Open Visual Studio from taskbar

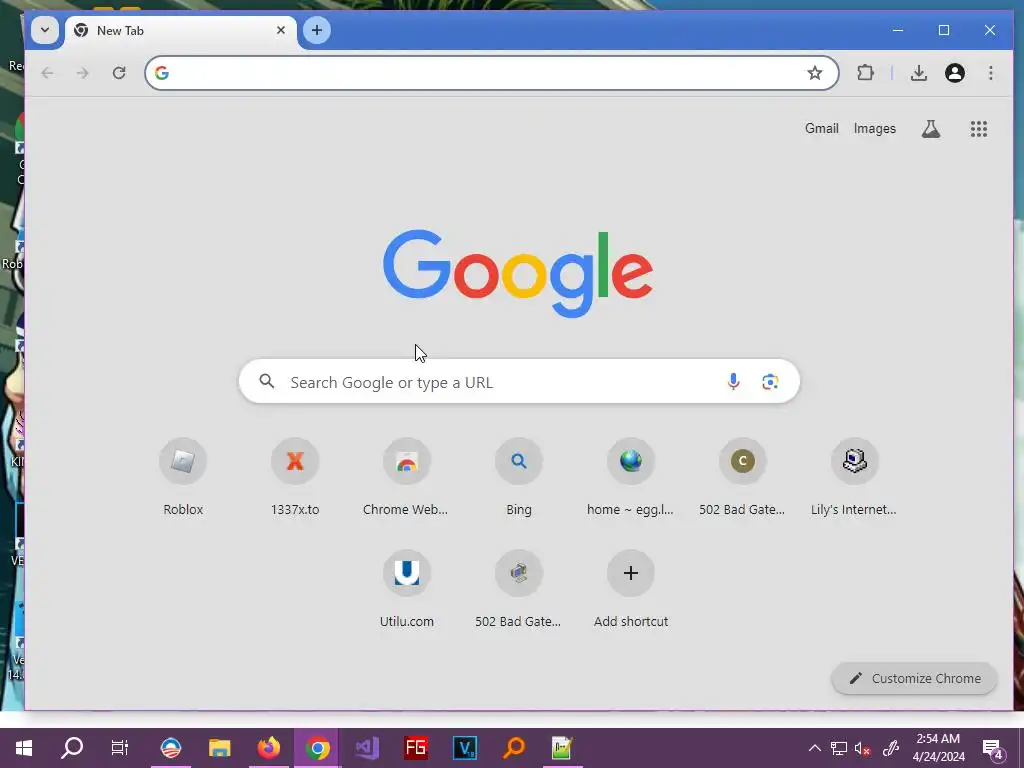(x=366, y=748)
